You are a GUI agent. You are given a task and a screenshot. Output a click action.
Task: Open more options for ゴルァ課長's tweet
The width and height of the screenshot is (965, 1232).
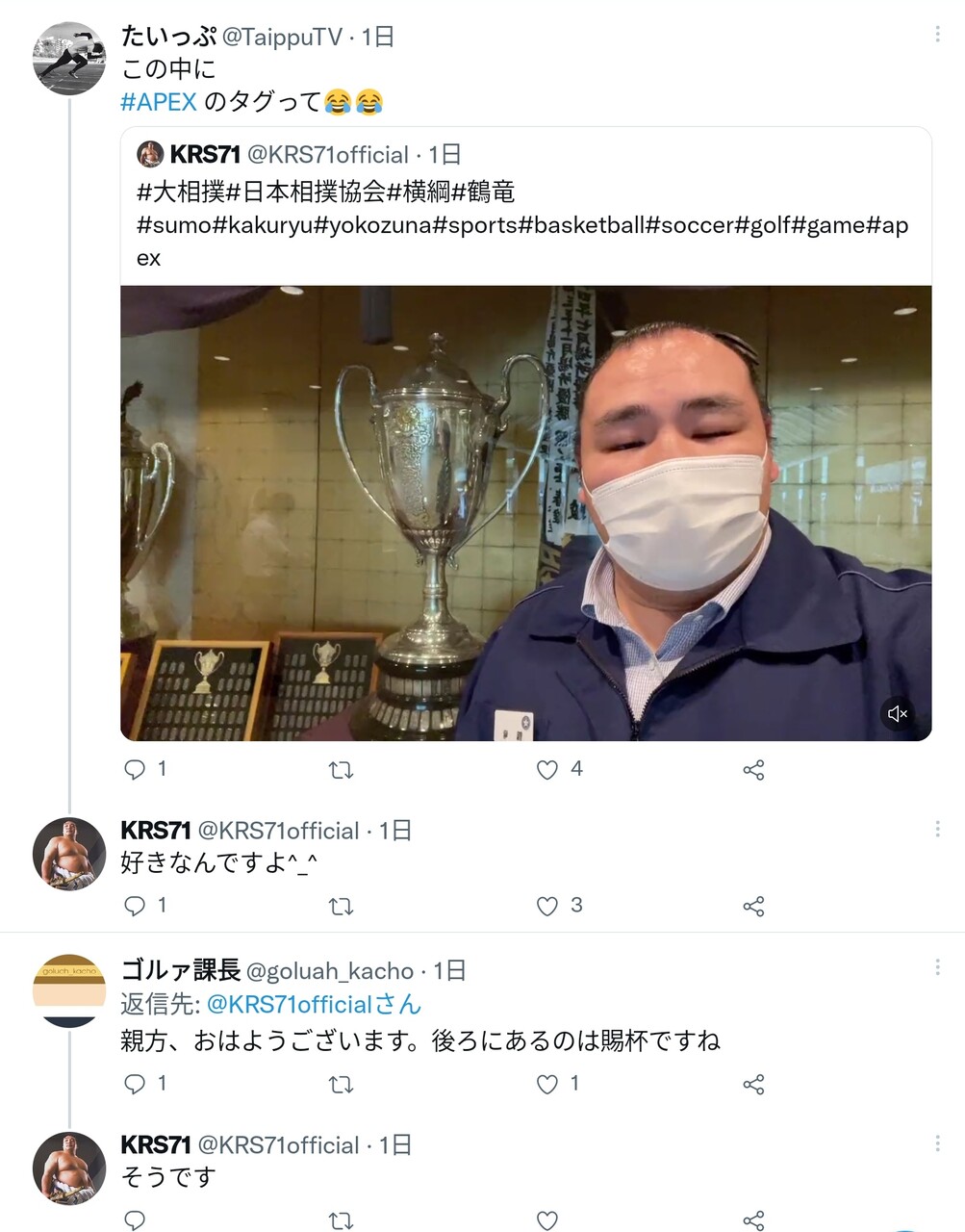937,968
